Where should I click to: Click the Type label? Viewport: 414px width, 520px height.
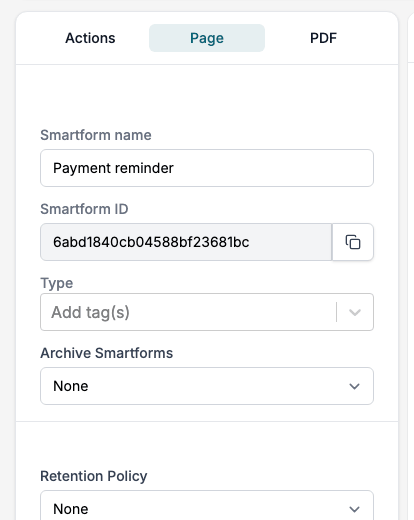[56, 283]
